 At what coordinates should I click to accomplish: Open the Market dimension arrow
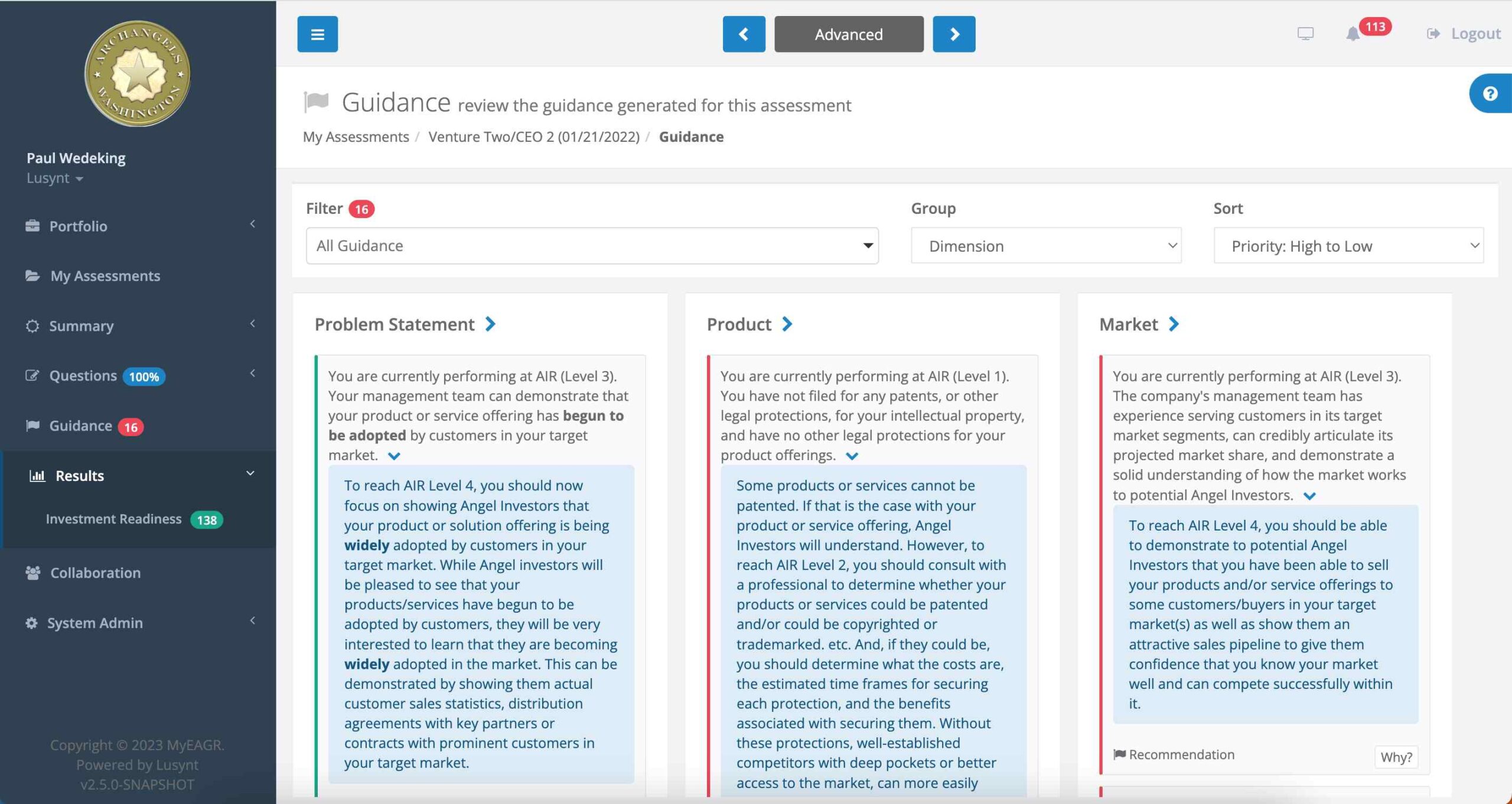pyautogui.click(x=1174, y=324)
